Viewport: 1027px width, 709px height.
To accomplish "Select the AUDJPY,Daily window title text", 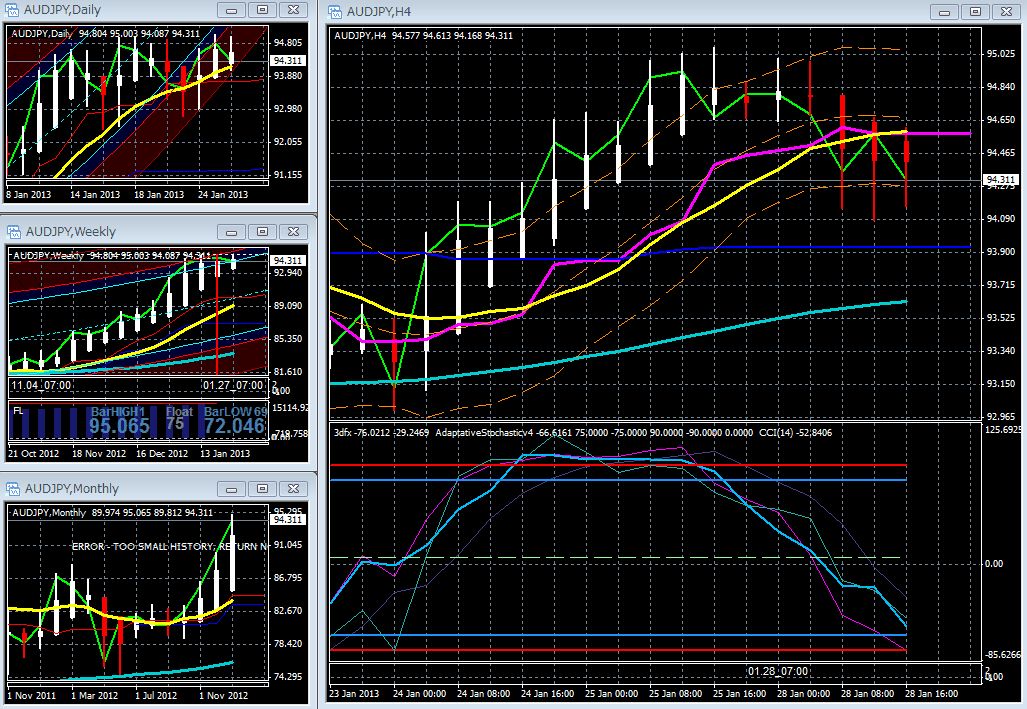I will [62, 10].
